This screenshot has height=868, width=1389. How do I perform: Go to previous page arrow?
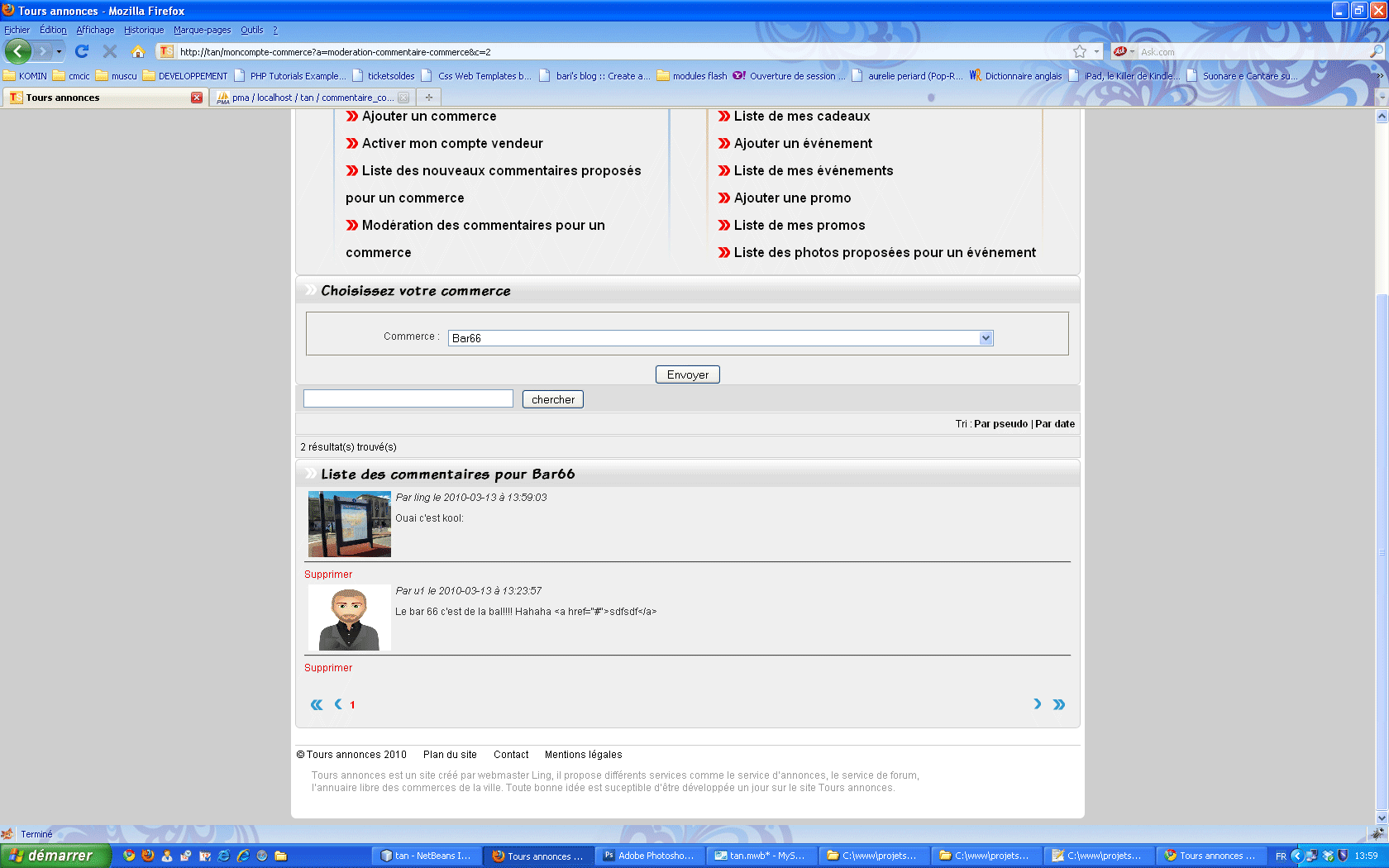pos(338,704)
